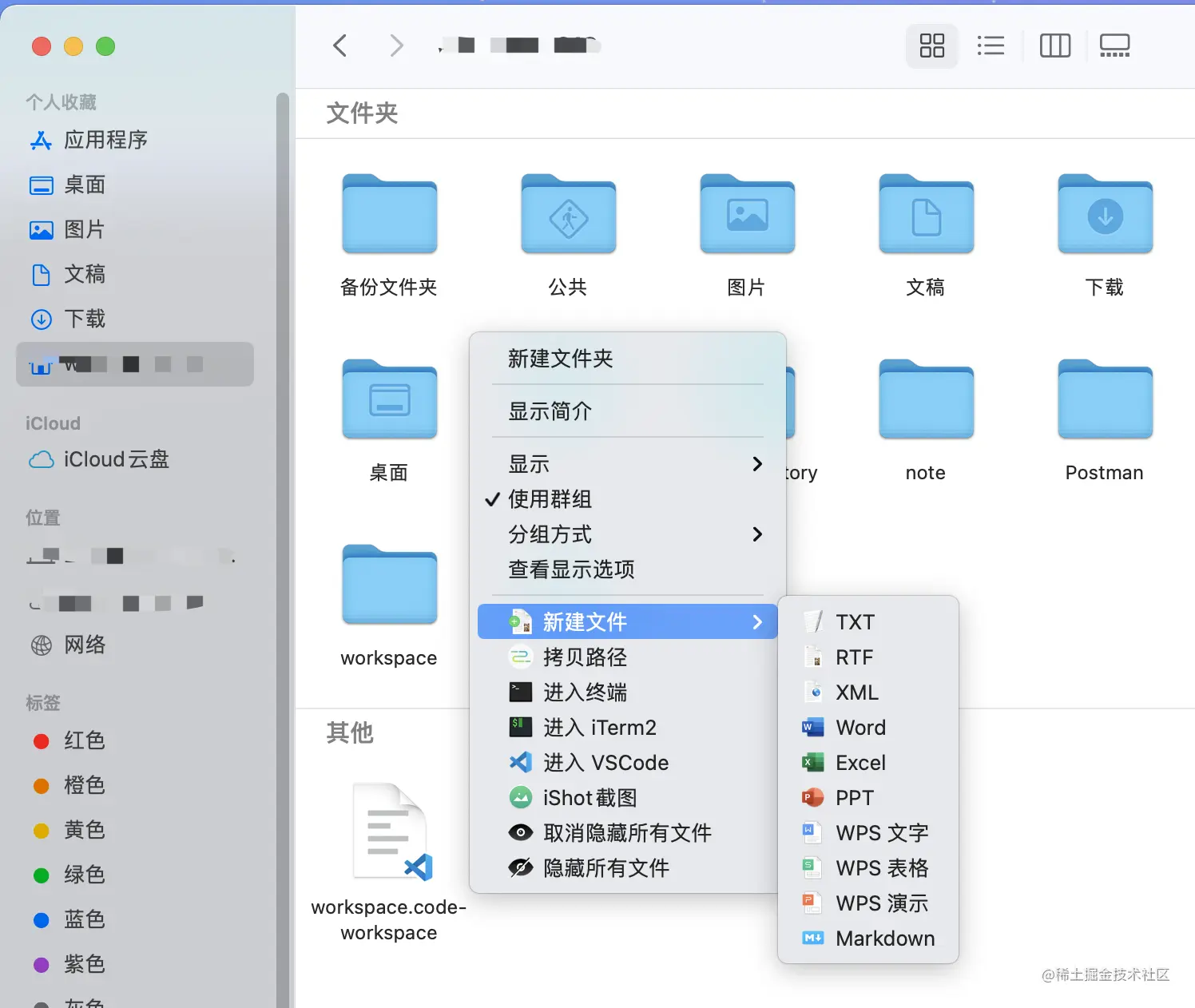Choose 进入终端 menu item
The height and width of the screenshot is (1008, 1195).
[x=627, y=693]
